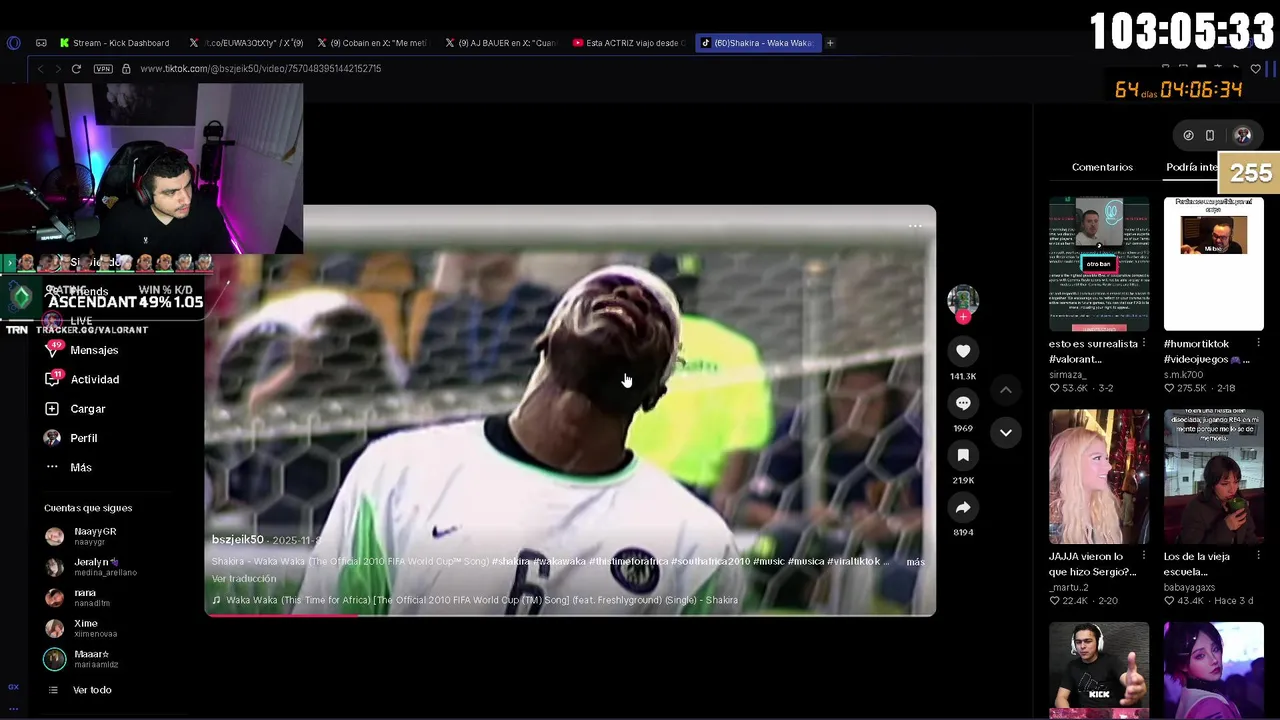Click the browser forward arrow
This screenshot has height=720, width=1280.
click(x=57, y=69)
